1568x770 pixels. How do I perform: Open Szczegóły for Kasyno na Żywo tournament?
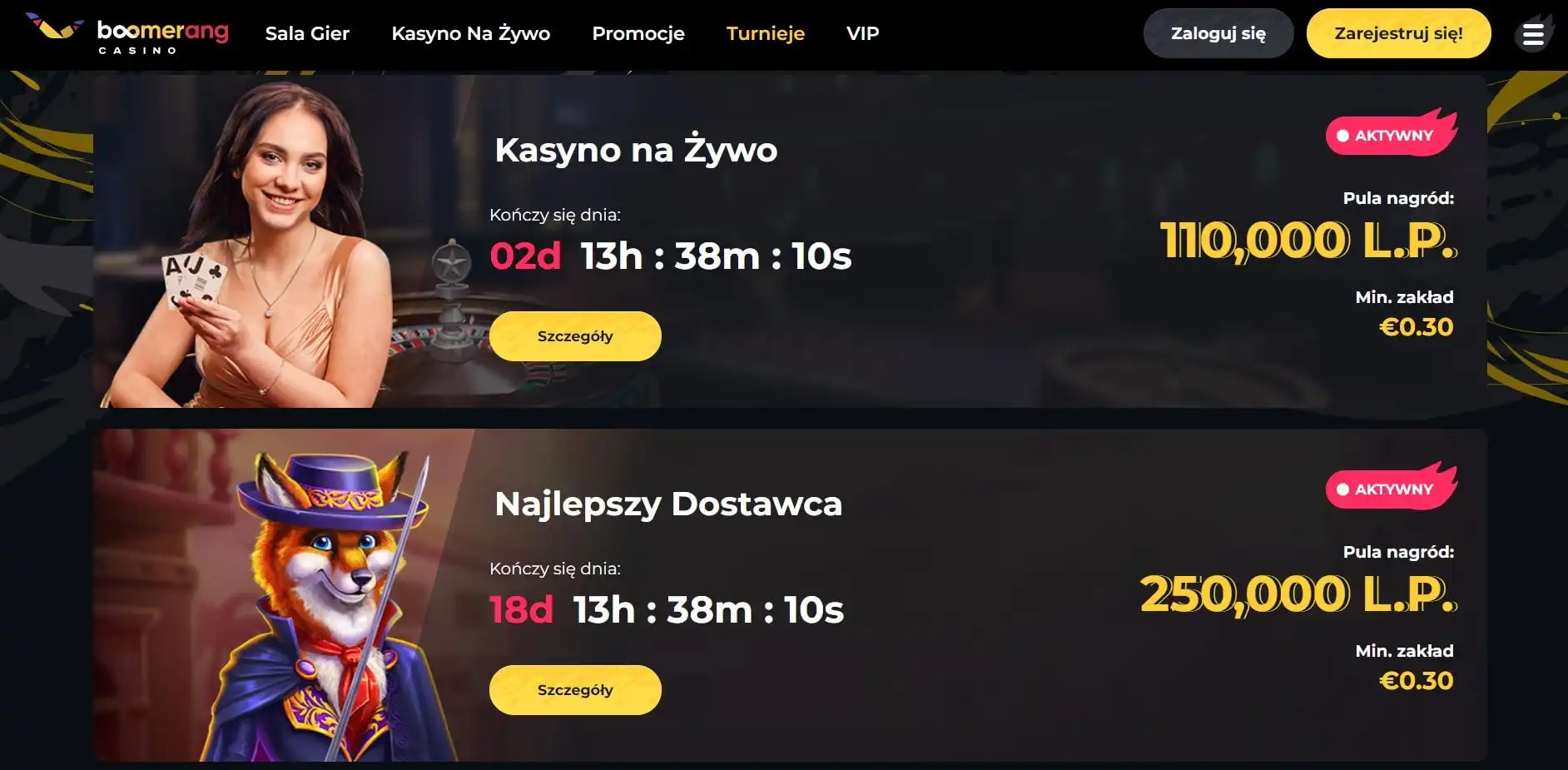pyautogui.click(x=575, y=336)
